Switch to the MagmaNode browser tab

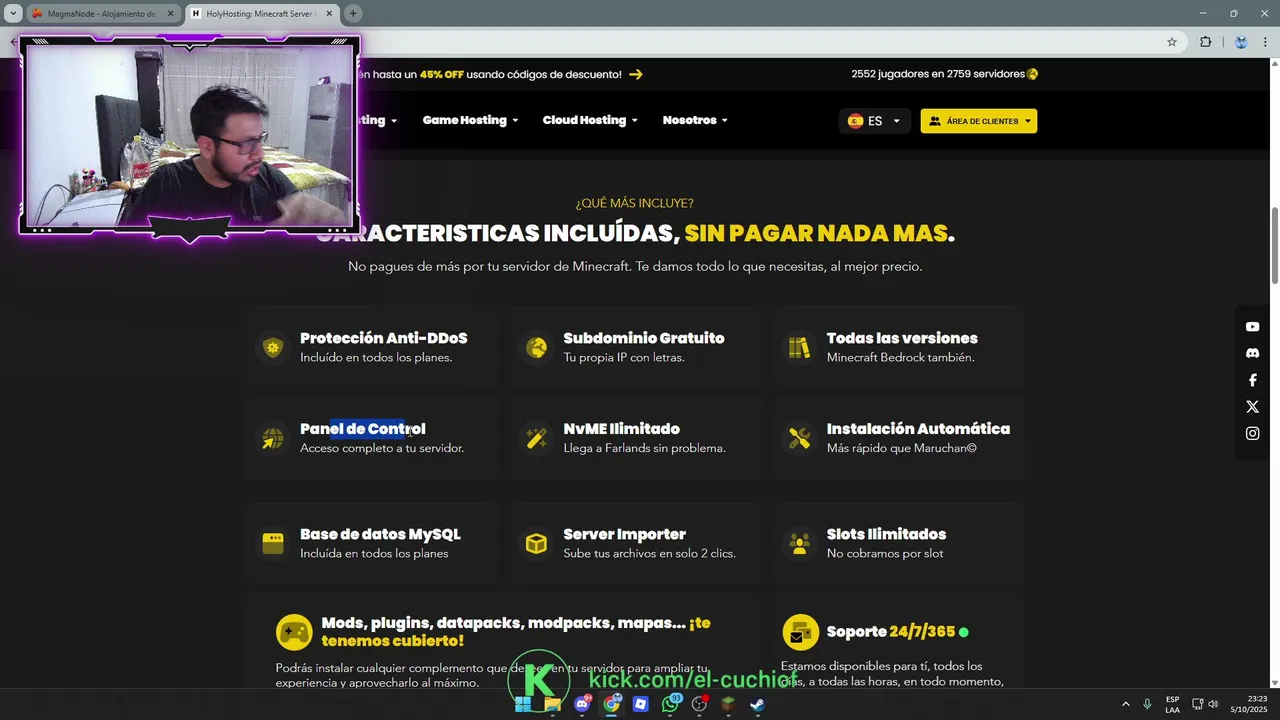point(100,14)
